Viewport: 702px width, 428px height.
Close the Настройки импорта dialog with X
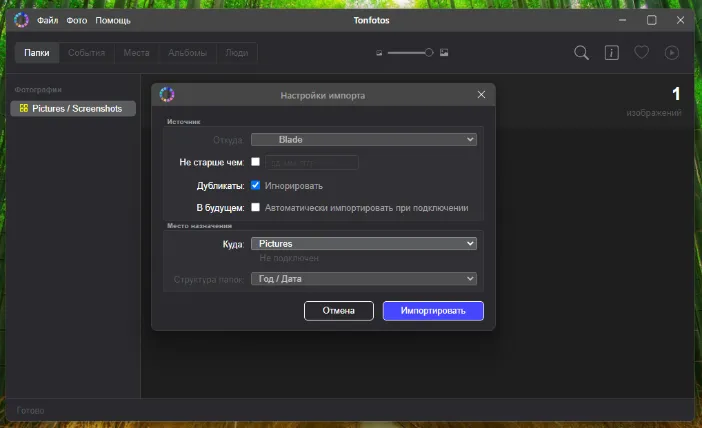tap(481, 95)
